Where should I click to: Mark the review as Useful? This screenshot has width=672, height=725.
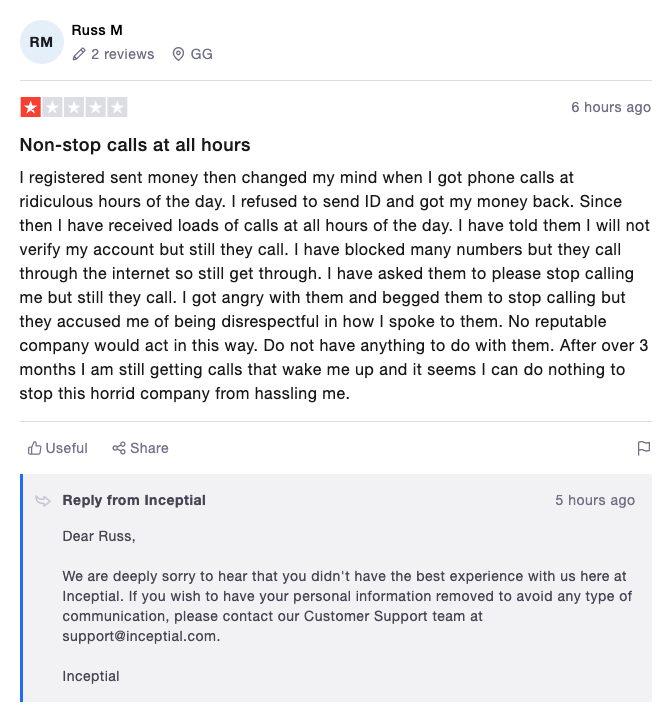pyautogui.click(x=58, y=448)
